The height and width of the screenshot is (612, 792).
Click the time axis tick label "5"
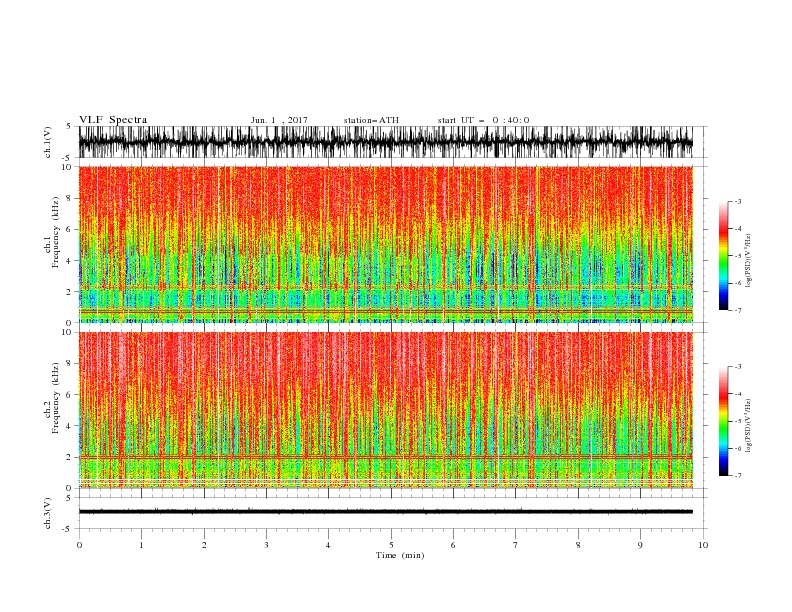[x=391, y=545]
